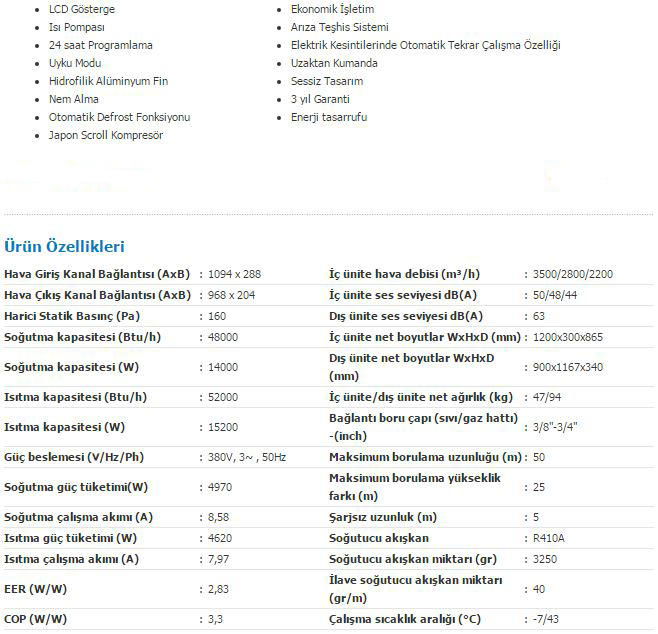Click the 'Ürün Özellikleri' heading
Image resolution: width=658 pixels, height=634 pixels.
point(64,246)
